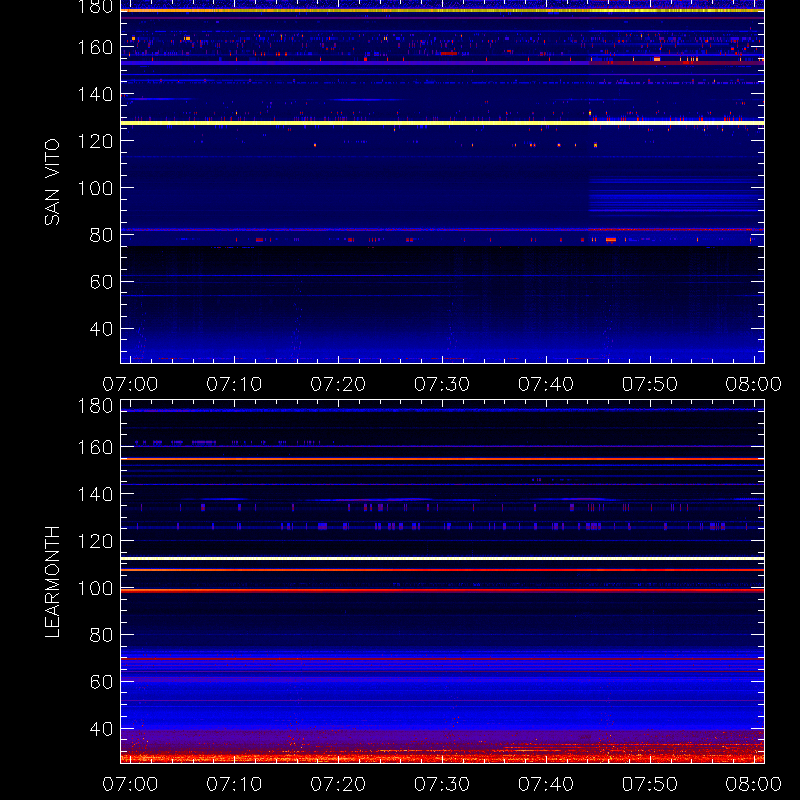800x800 pixels.
Task: Select the 40 tick label on SAN VITO axis
Action: 101,329
